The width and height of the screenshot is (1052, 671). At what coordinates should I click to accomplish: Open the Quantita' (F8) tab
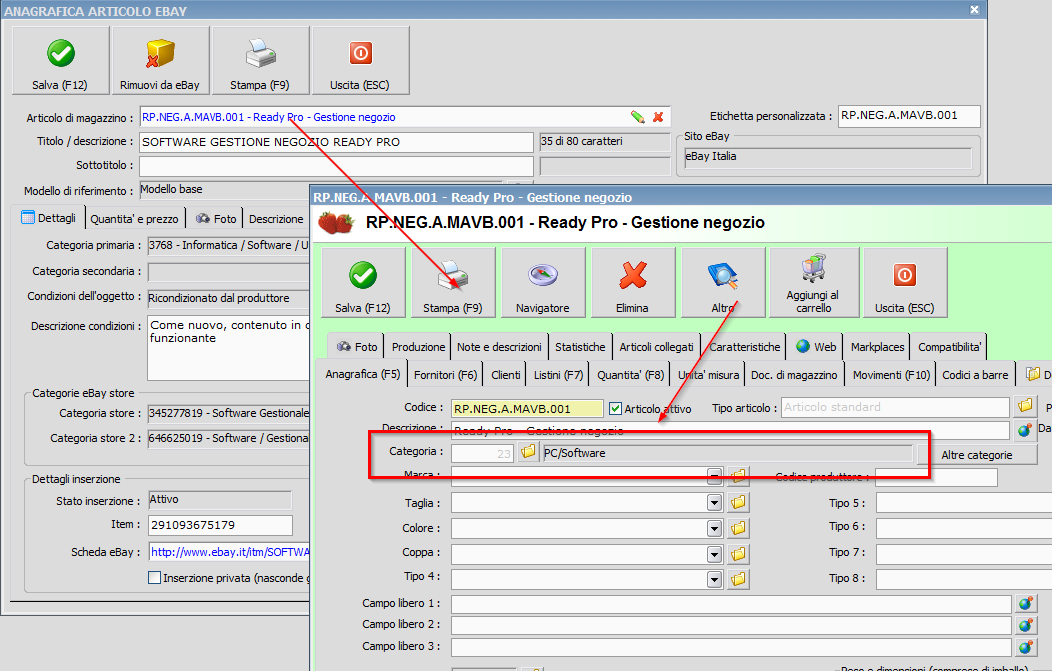[x=631, y=374]
